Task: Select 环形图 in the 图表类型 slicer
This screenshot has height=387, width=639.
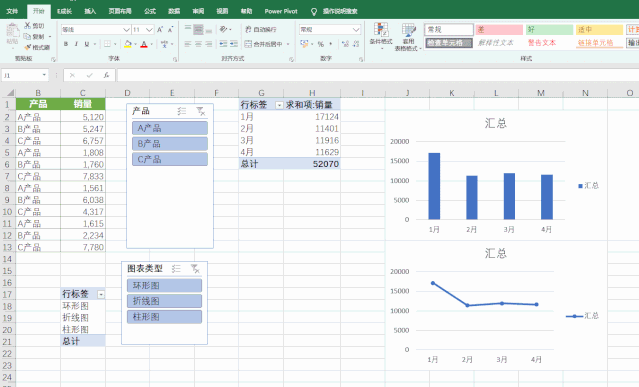Action: pos(164,286)
